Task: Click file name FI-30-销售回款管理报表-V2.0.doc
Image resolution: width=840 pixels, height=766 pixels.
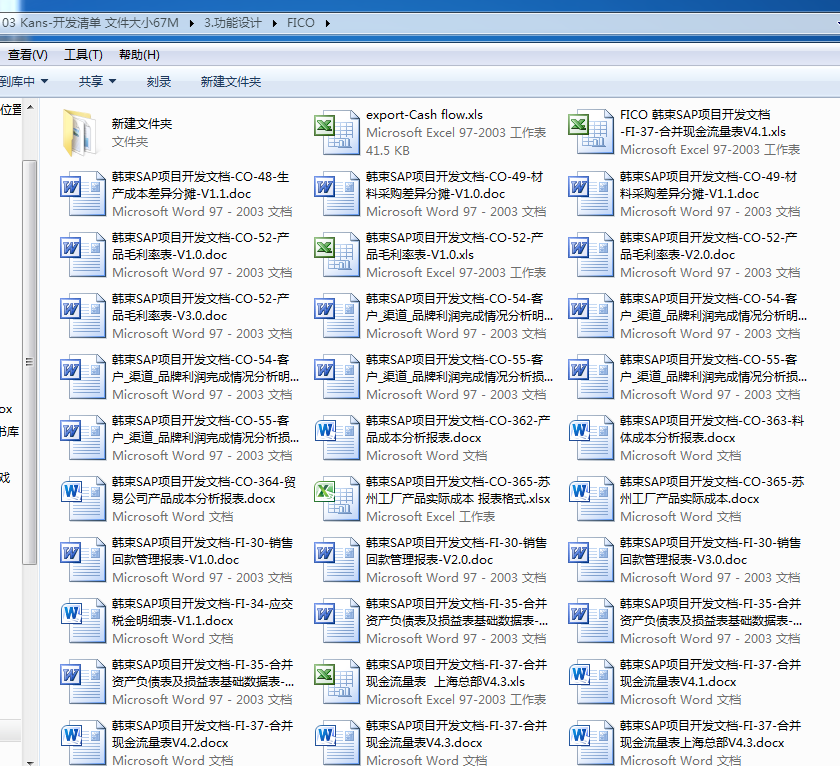Action: [456, 551]
